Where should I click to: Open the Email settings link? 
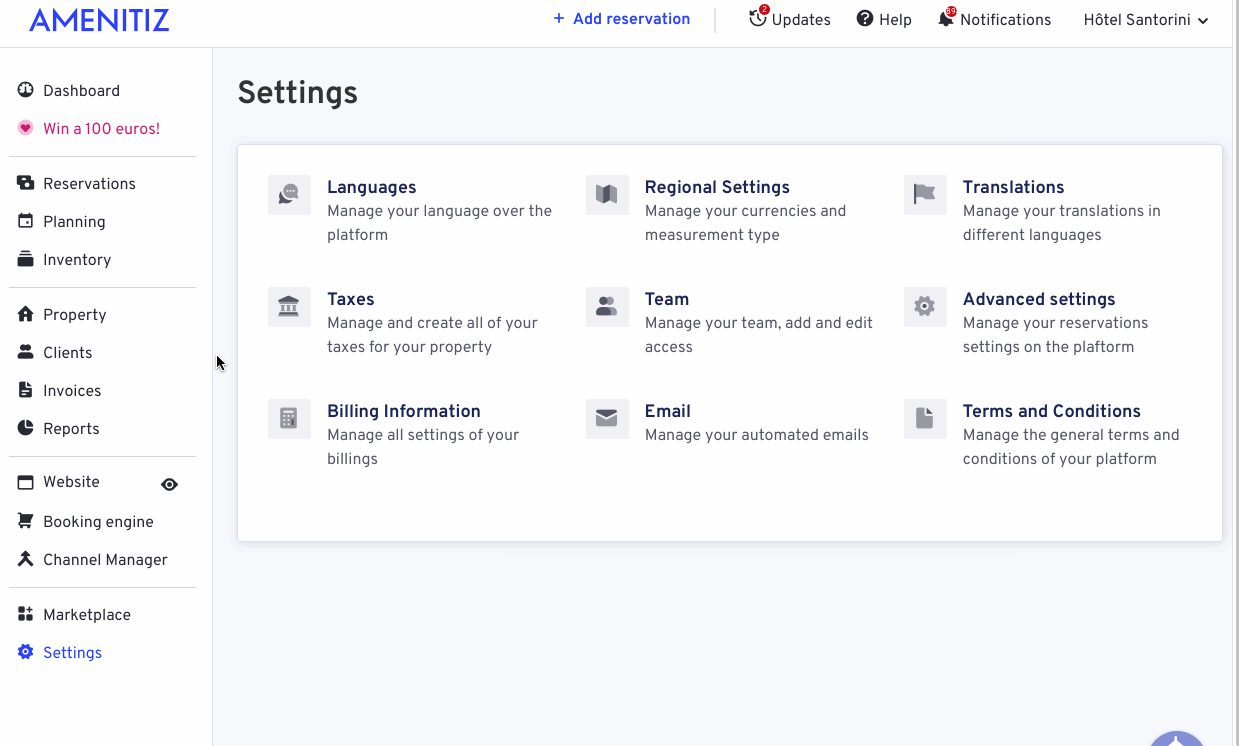[668, 411]
